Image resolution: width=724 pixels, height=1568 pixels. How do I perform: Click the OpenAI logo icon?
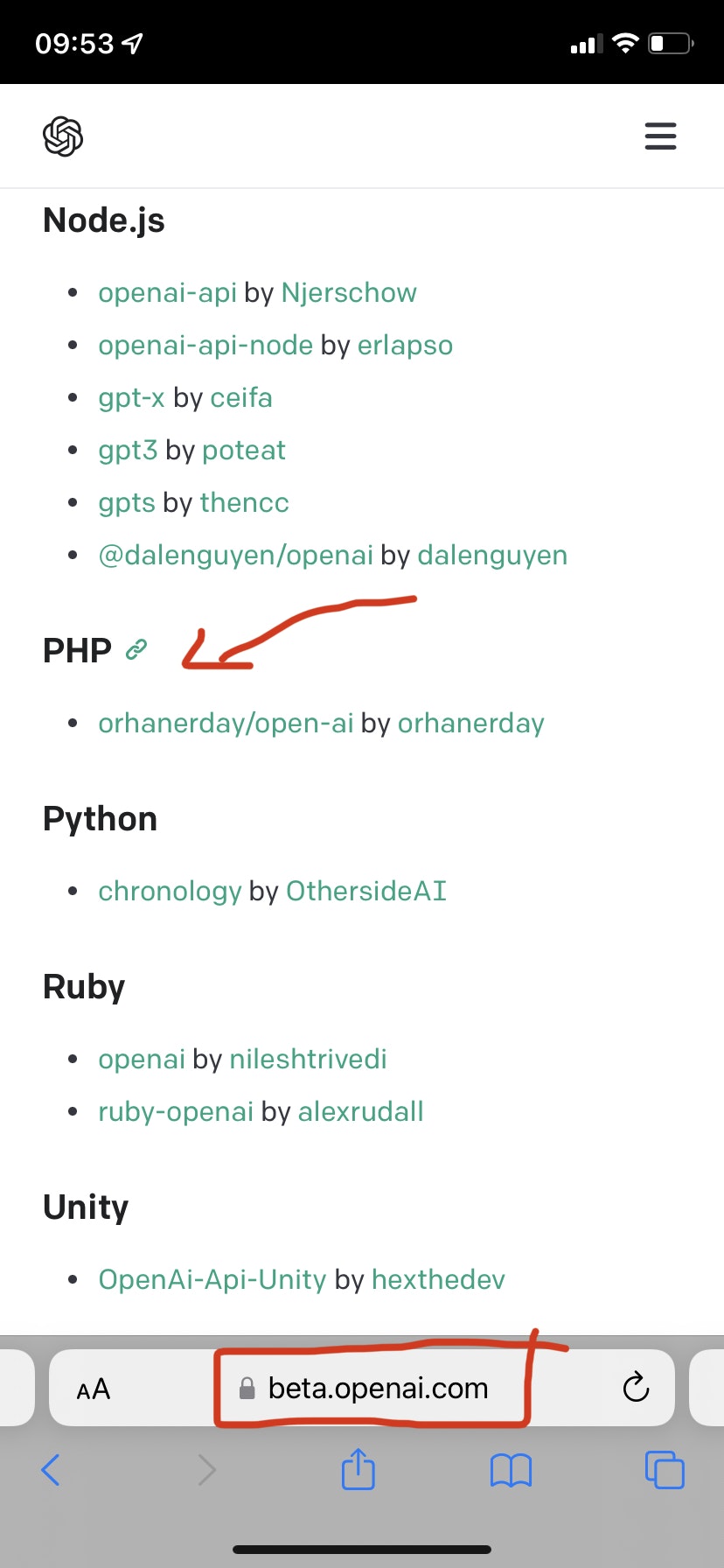click(x=61, y=136)
